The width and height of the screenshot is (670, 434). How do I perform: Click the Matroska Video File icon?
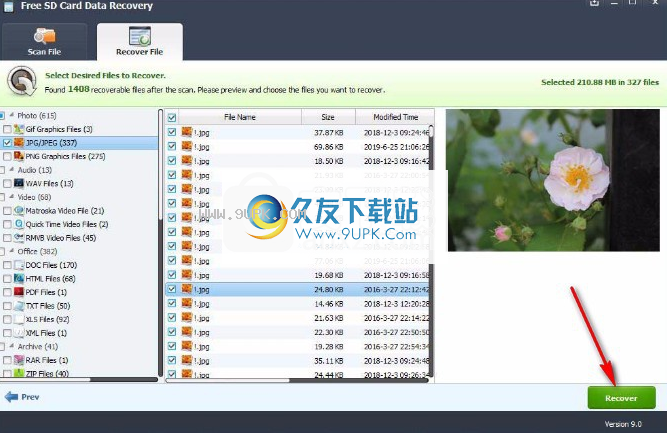click(19, 211)
